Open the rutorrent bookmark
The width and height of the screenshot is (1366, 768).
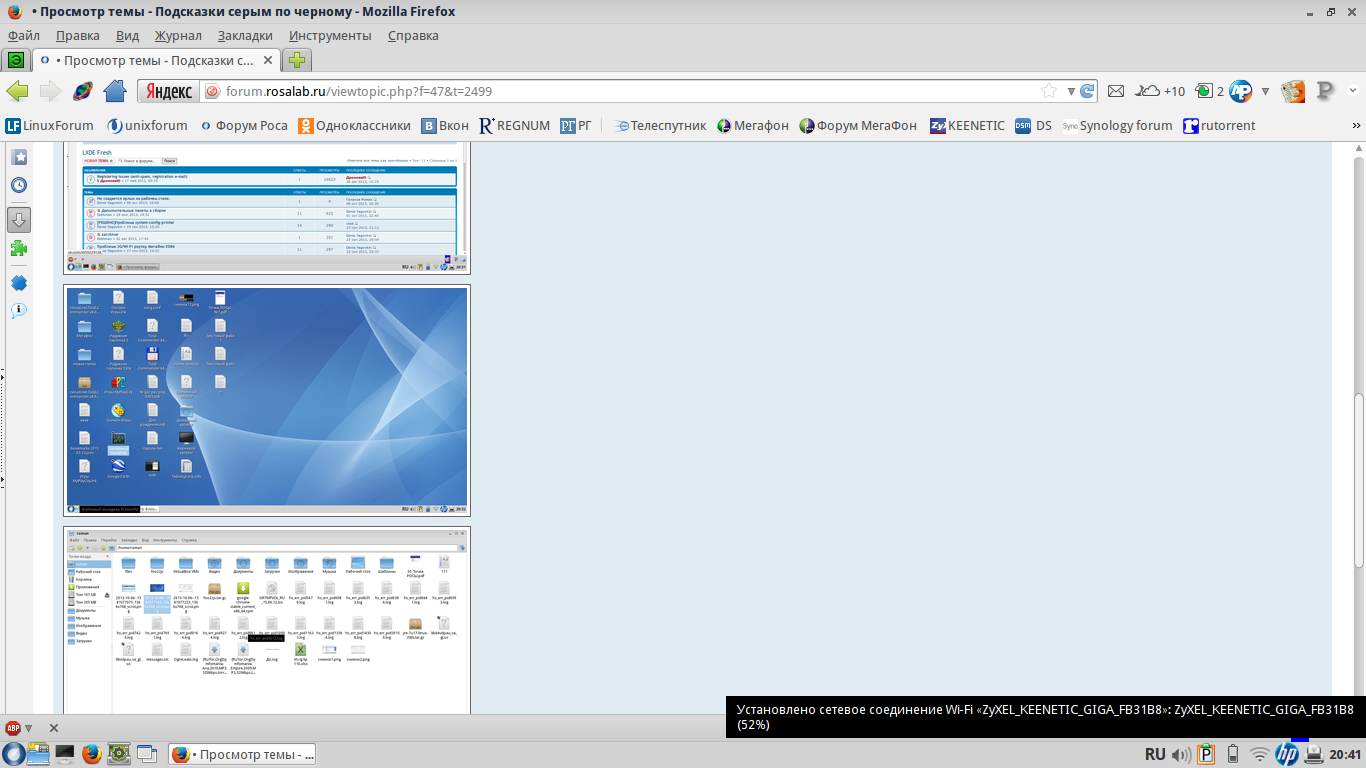(x=1219, y=125)
